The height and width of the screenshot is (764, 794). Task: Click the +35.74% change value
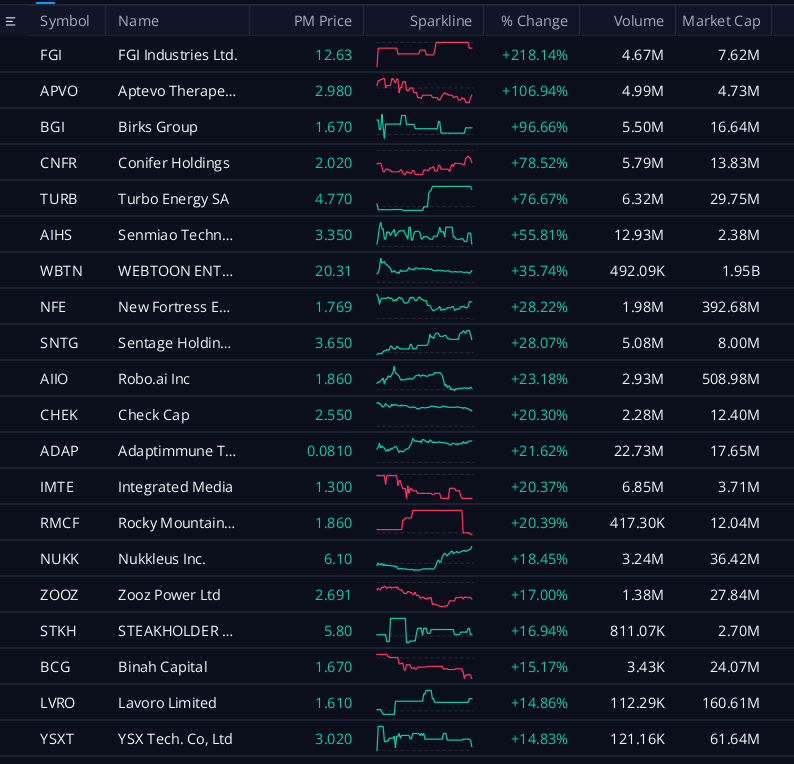click(539, 270)
